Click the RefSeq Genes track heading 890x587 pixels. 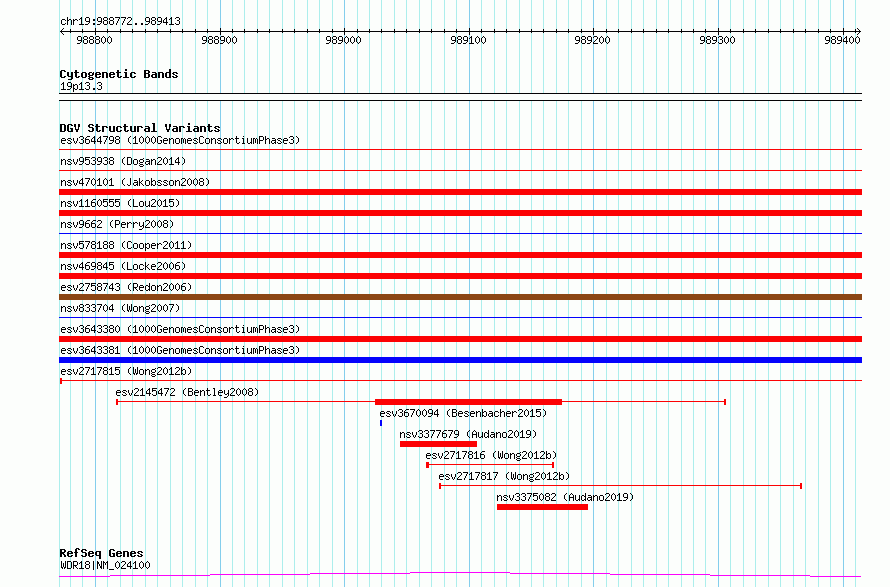click(x=101, y=553)
